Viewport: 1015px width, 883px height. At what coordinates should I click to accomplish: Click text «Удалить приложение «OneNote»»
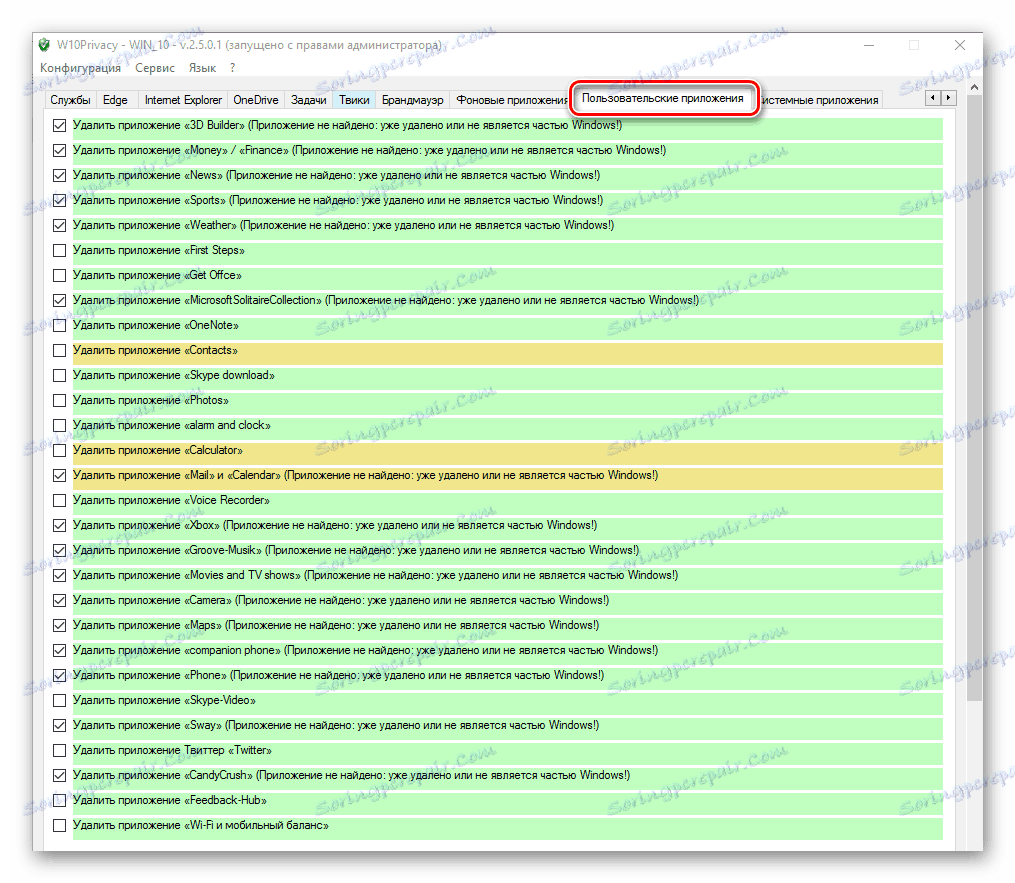tap(155, 325)
